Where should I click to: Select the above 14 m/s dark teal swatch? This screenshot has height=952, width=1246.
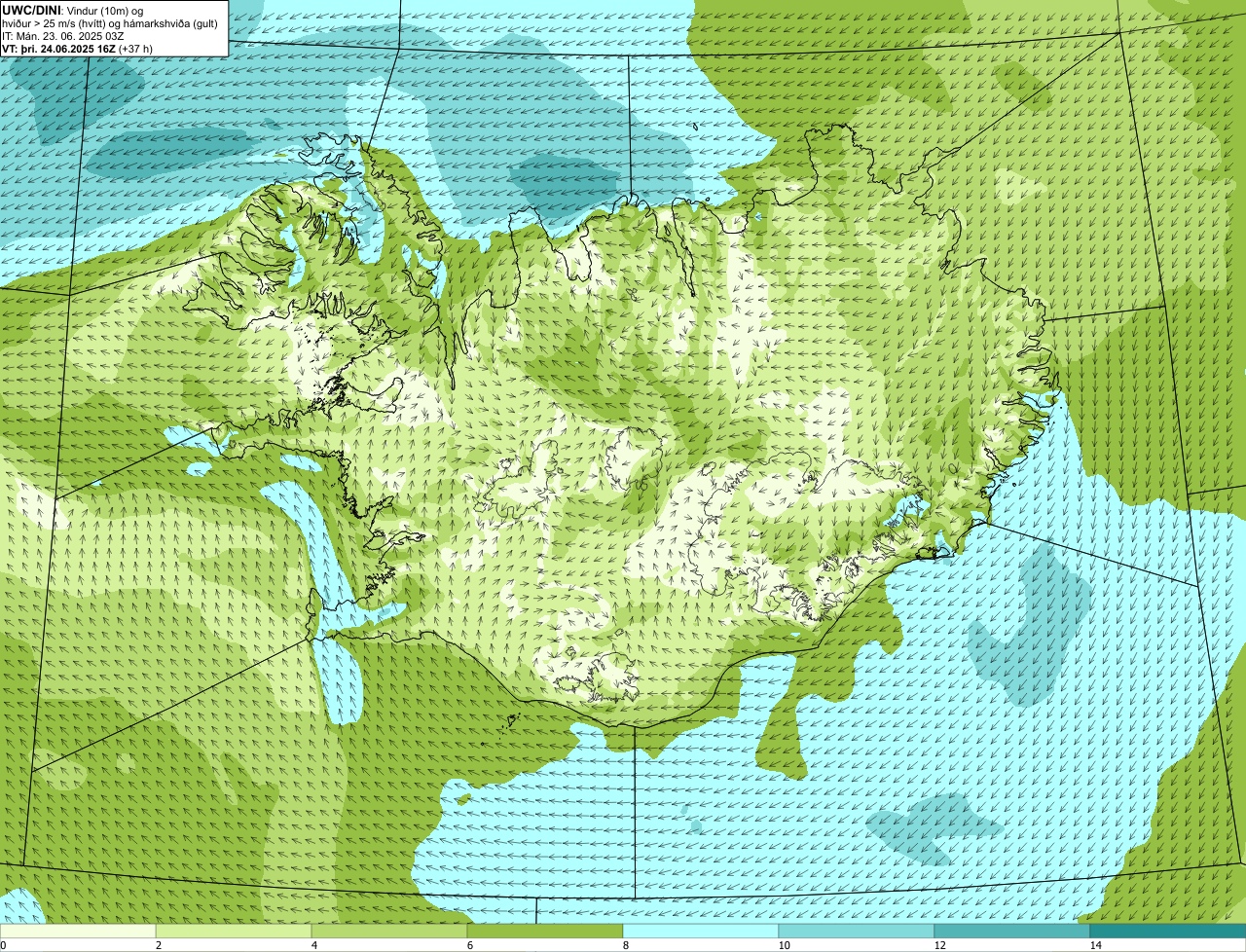[1168, 932]
